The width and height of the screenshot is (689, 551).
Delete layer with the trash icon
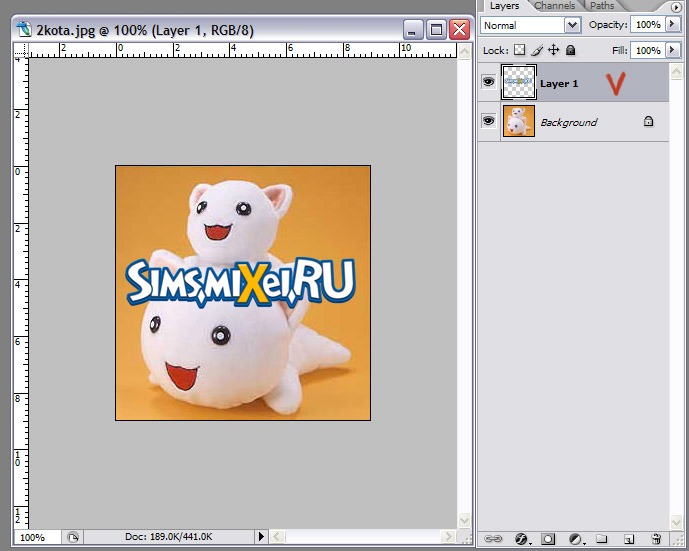click(656, 539)
